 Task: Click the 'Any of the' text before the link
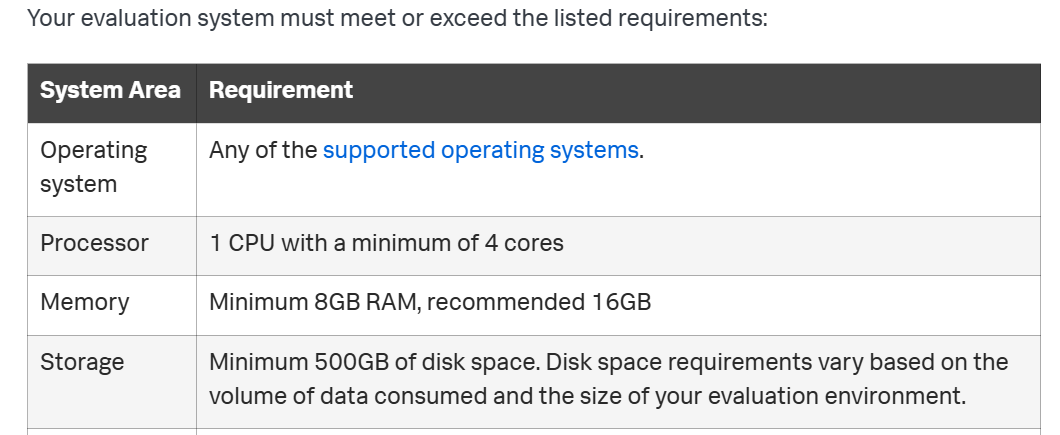[263, 150]
